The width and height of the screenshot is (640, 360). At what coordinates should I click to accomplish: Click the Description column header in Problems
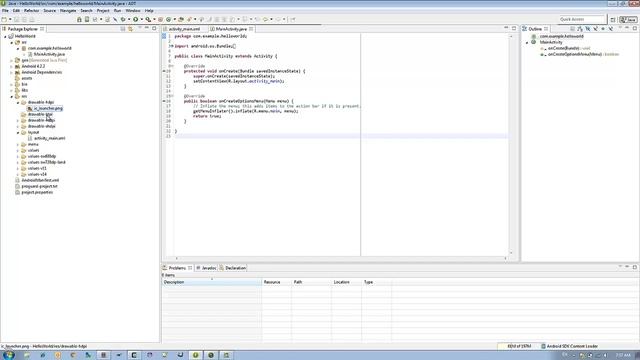click(212, 282)
